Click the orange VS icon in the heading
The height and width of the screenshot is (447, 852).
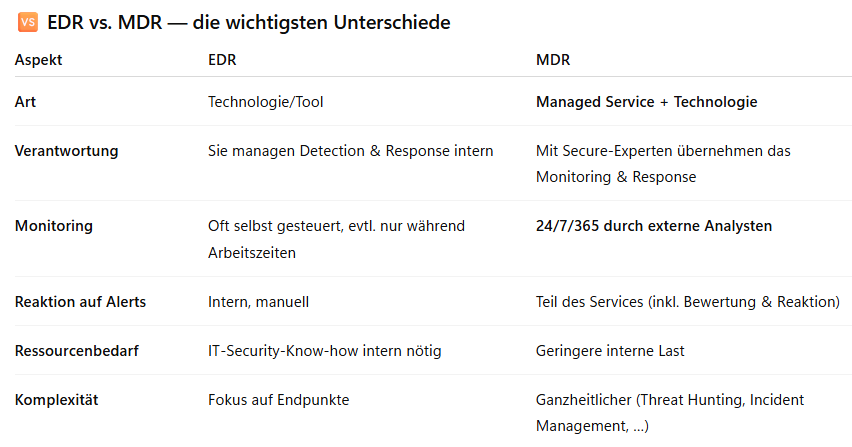27,22
